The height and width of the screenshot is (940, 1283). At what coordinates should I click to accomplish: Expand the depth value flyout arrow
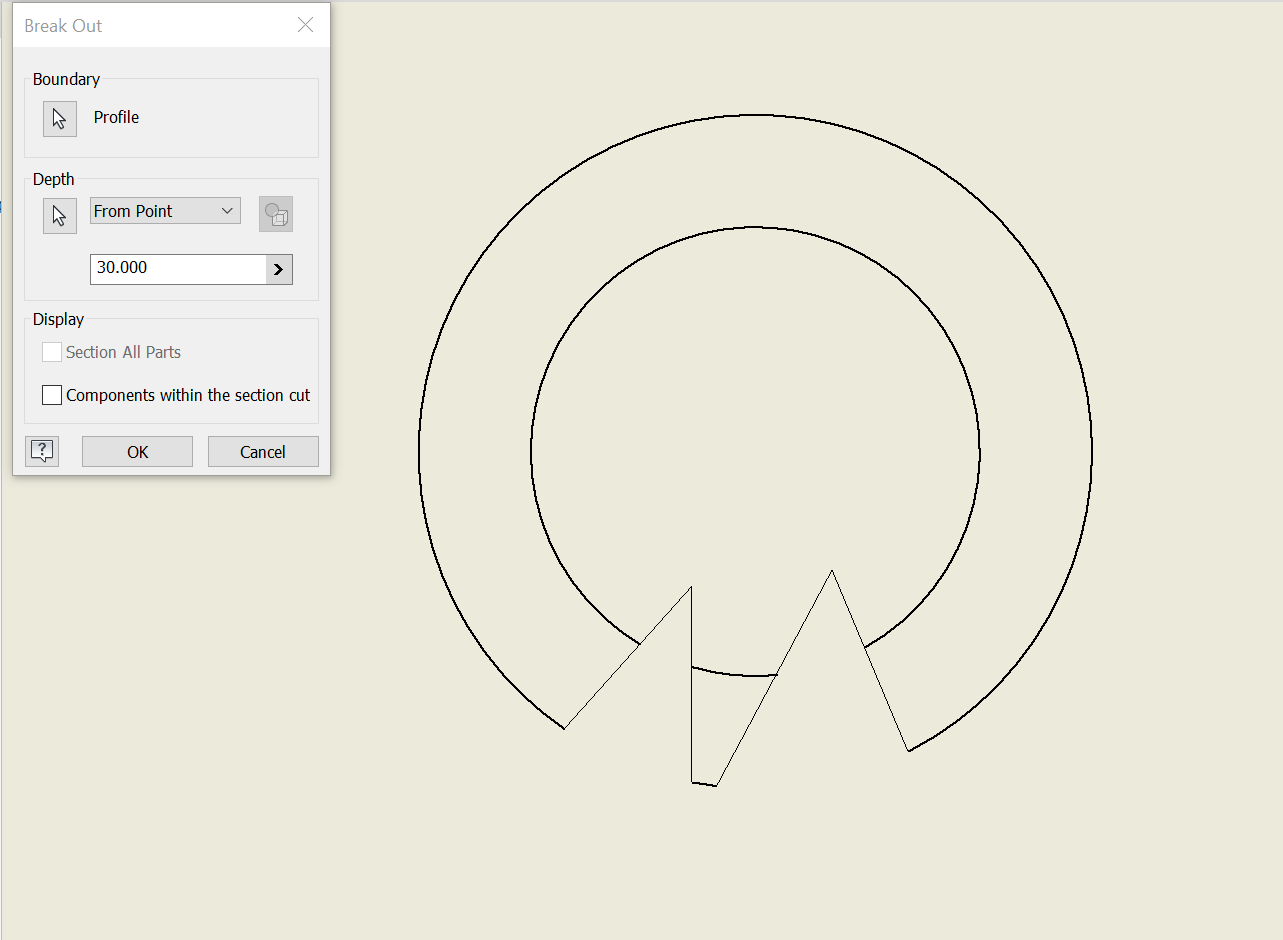(279, 269)
